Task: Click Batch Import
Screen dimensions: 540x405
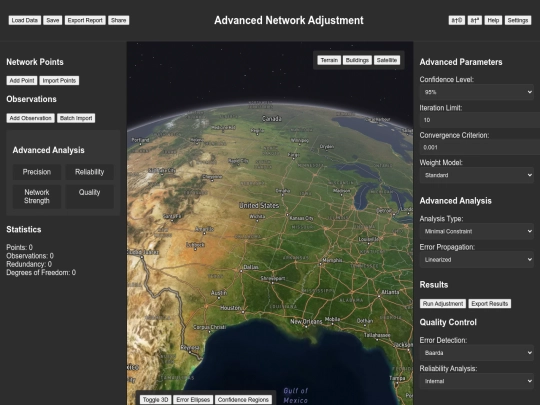Action: click(76, 118)
